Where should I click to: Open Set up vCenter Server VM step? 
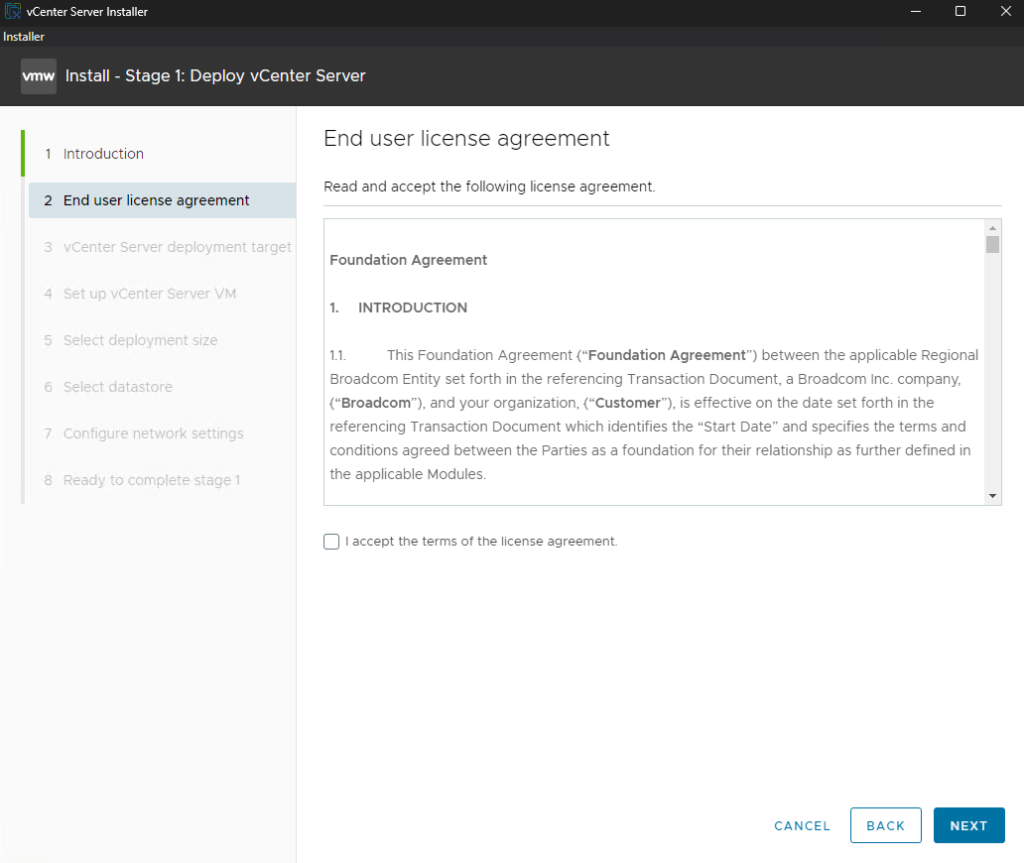click(149, 294)
